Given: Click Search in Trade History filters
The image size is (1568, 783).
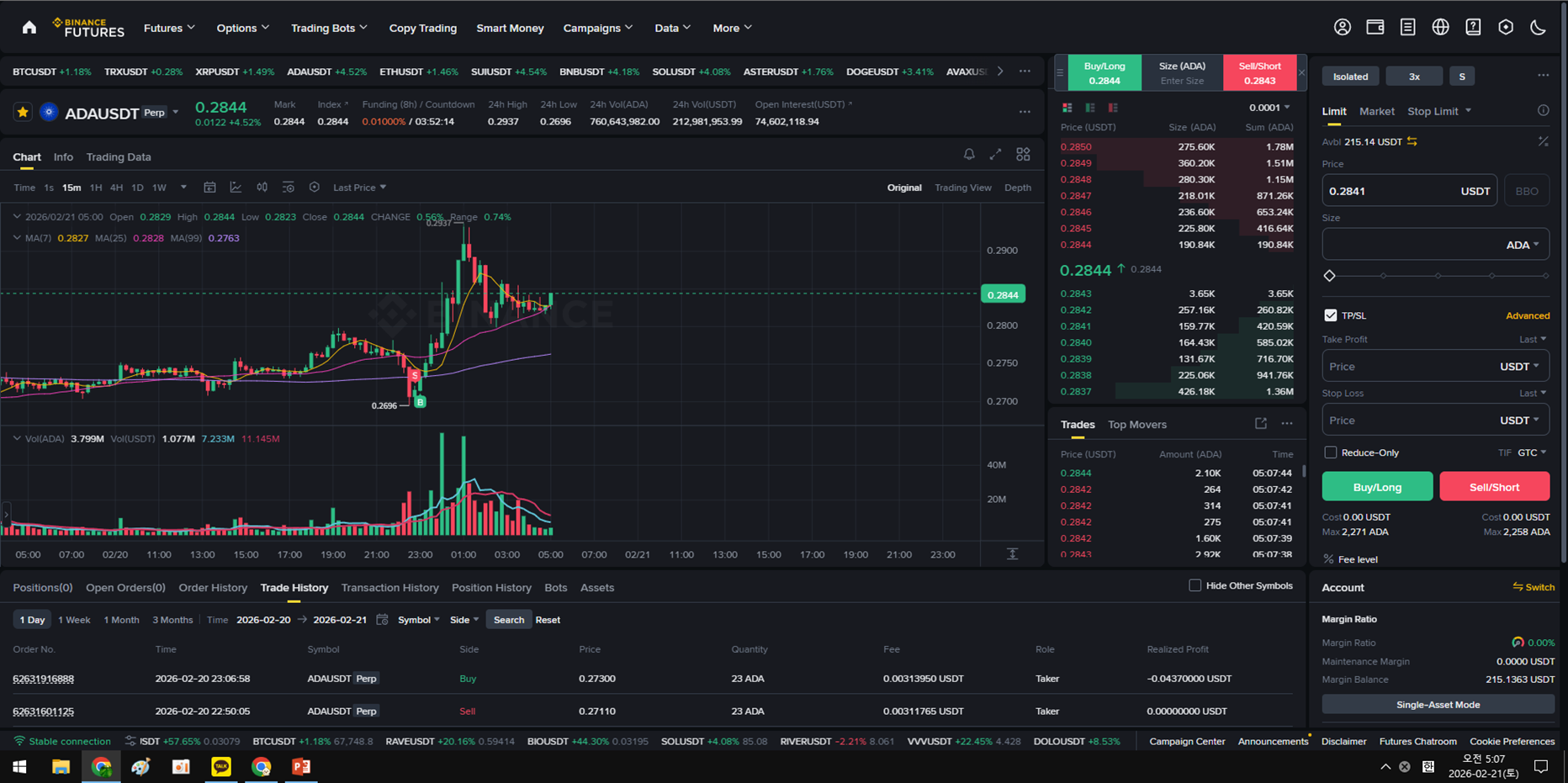Looking at the screenshot, I should pos(508,620).
